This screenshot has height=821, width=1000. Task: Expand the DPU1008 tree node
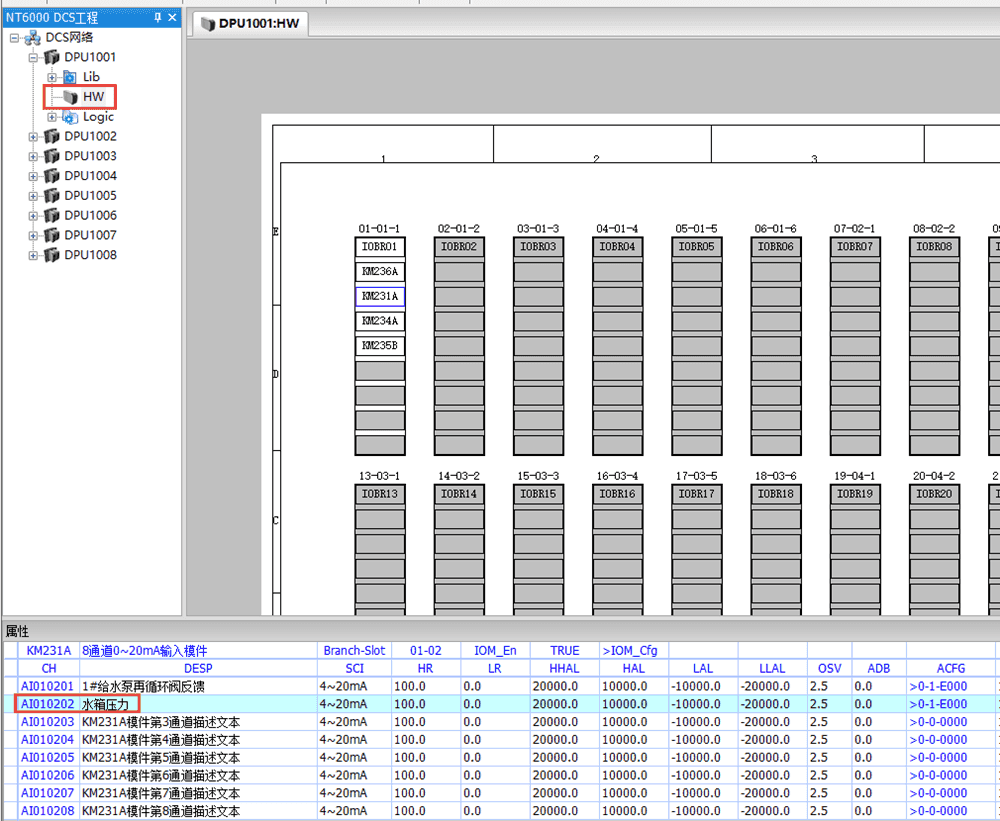point(33,256)
